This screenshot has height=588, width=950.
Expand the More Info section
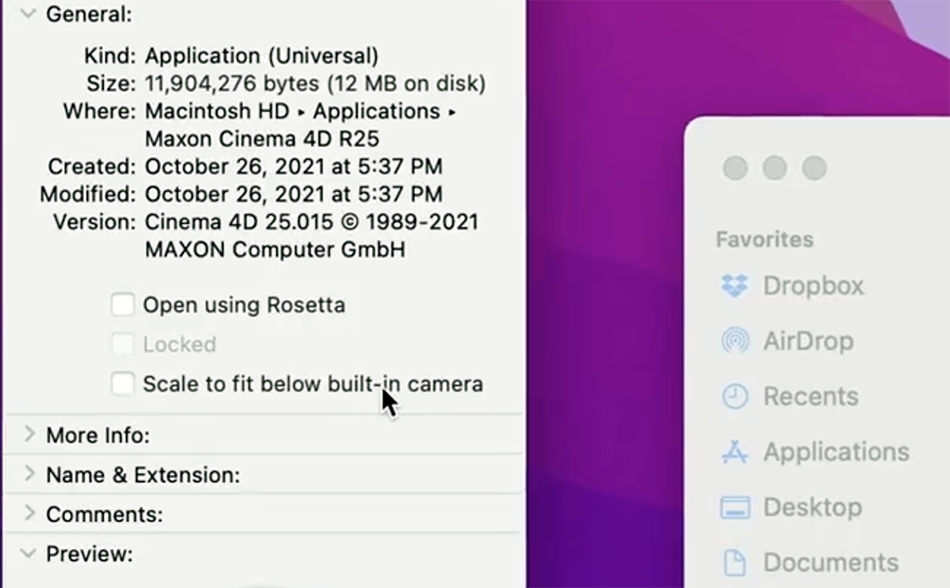28,434
